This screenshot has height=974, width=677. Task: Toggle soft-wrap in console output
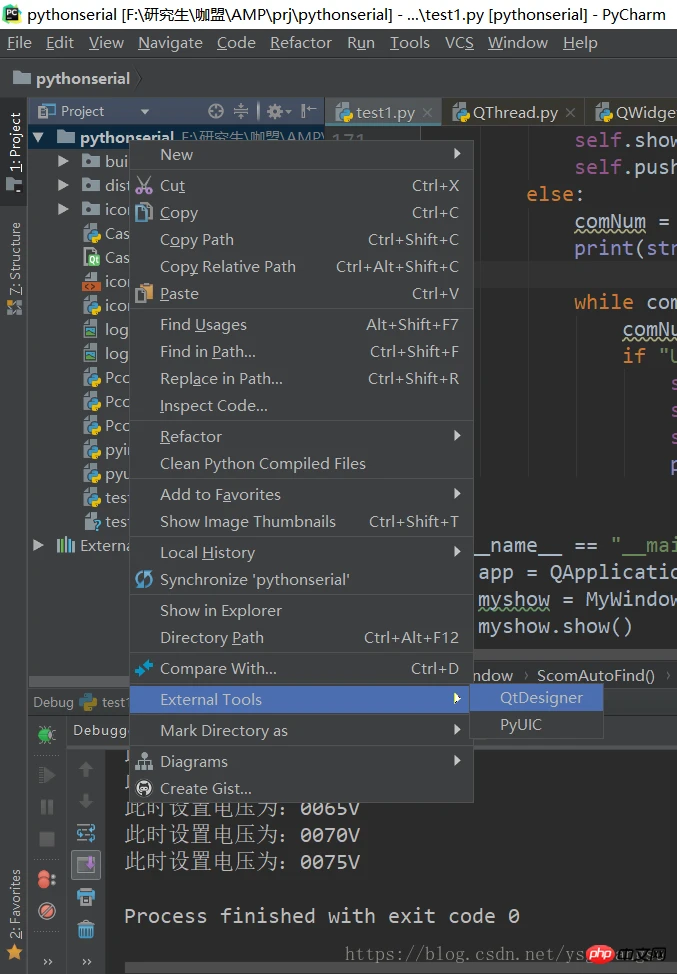pyautogui.click(x=86, y=832)
